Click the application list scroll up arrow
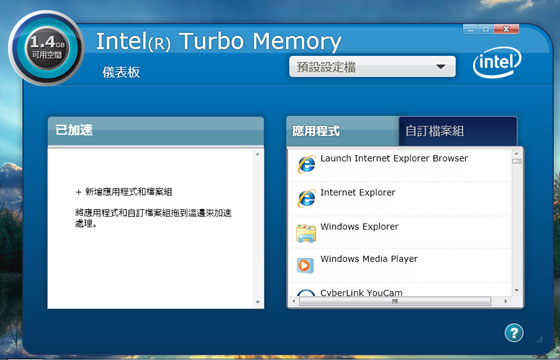 517,153
